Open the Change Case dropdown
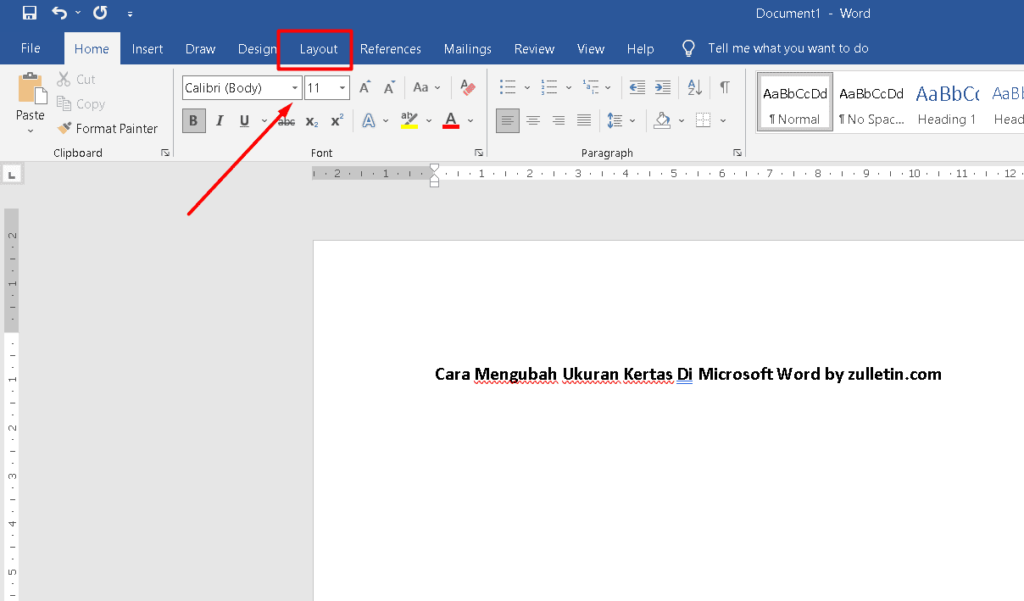The width and height of the screenshot is (1024, 601). point(427,88)
